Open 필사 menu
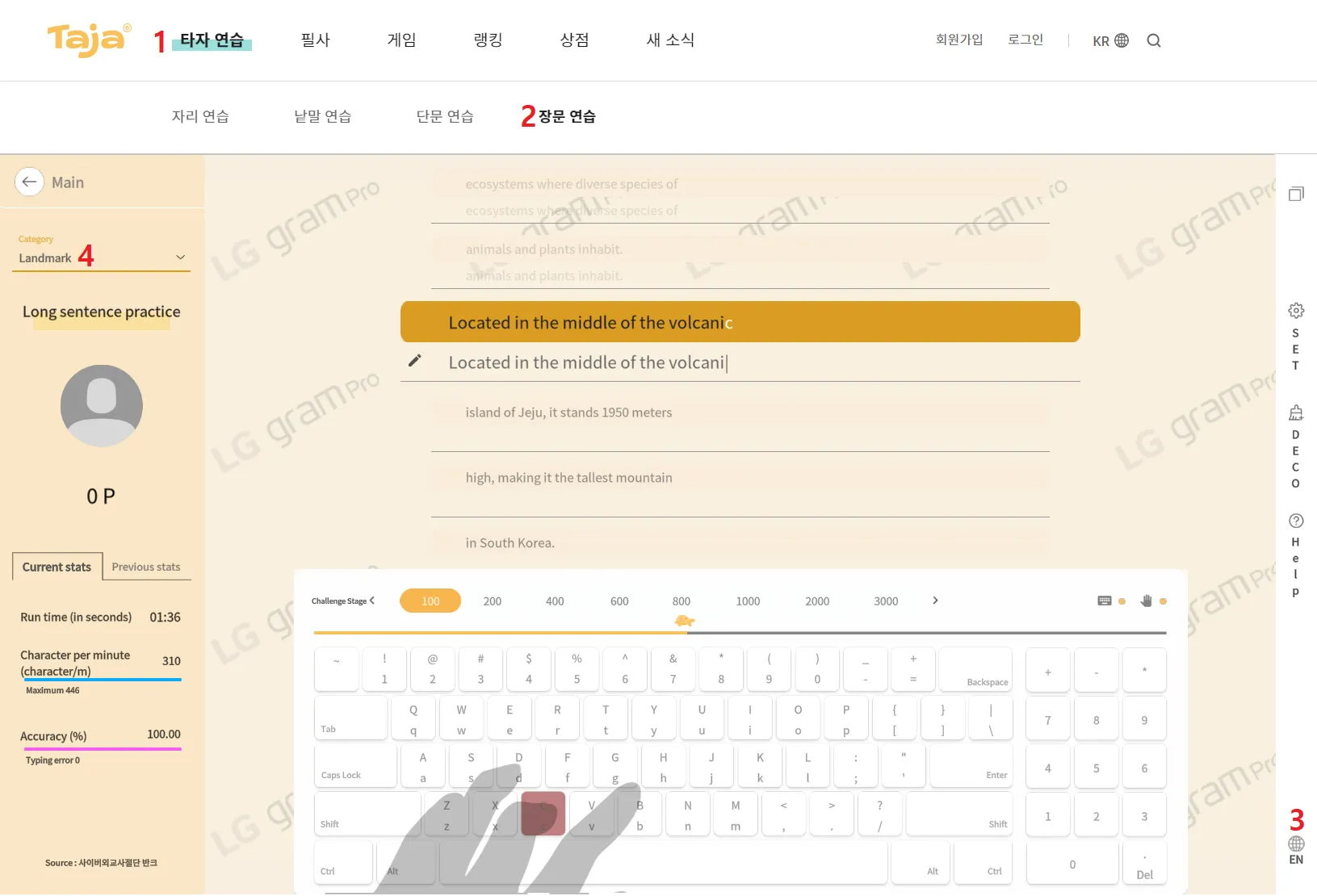The width and height of the screenshot is (1317, 896). [x=316, y=40]
